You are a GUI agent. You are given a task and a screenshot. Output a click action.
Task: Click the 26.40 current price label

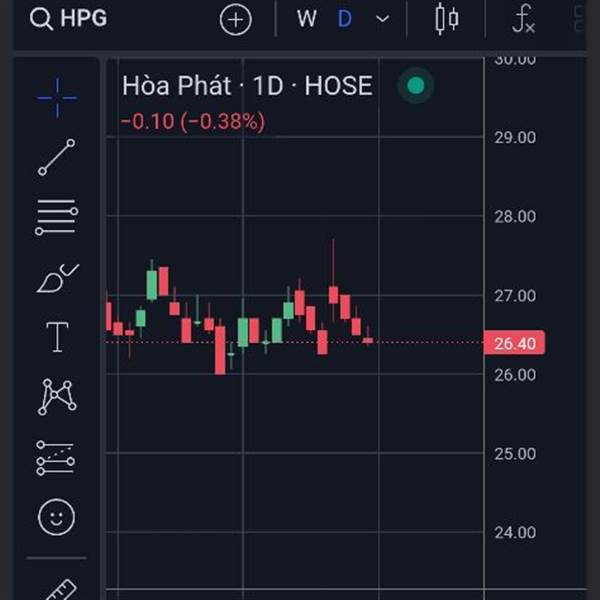tap(514, 343)
